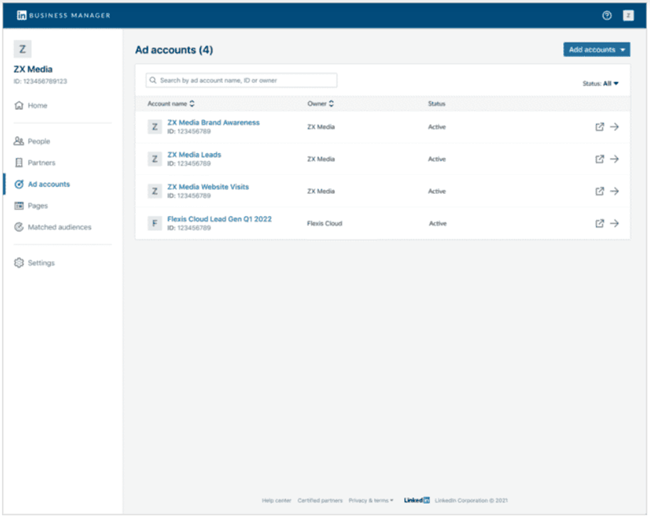650x518 pixels.
Task: Open external link for ZX Media Website Visits
Action: [600, 191]
